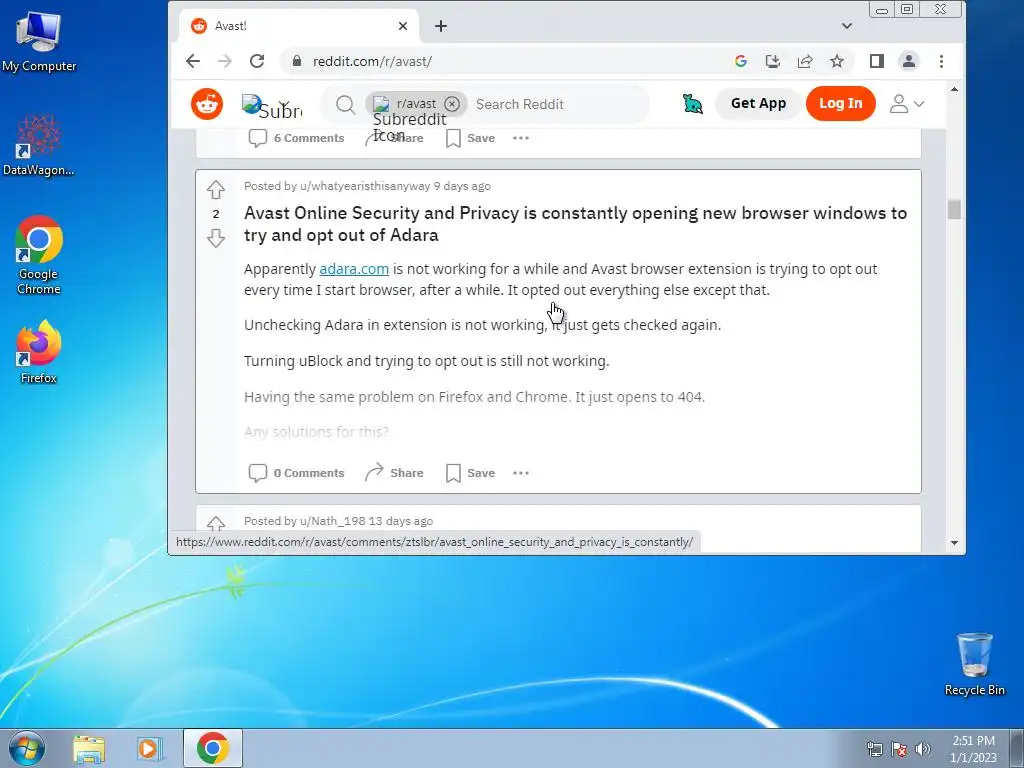Viewport: 1024px width, 768px height.
Task: Select the Avast! browser tab
Action: [299, 26]
